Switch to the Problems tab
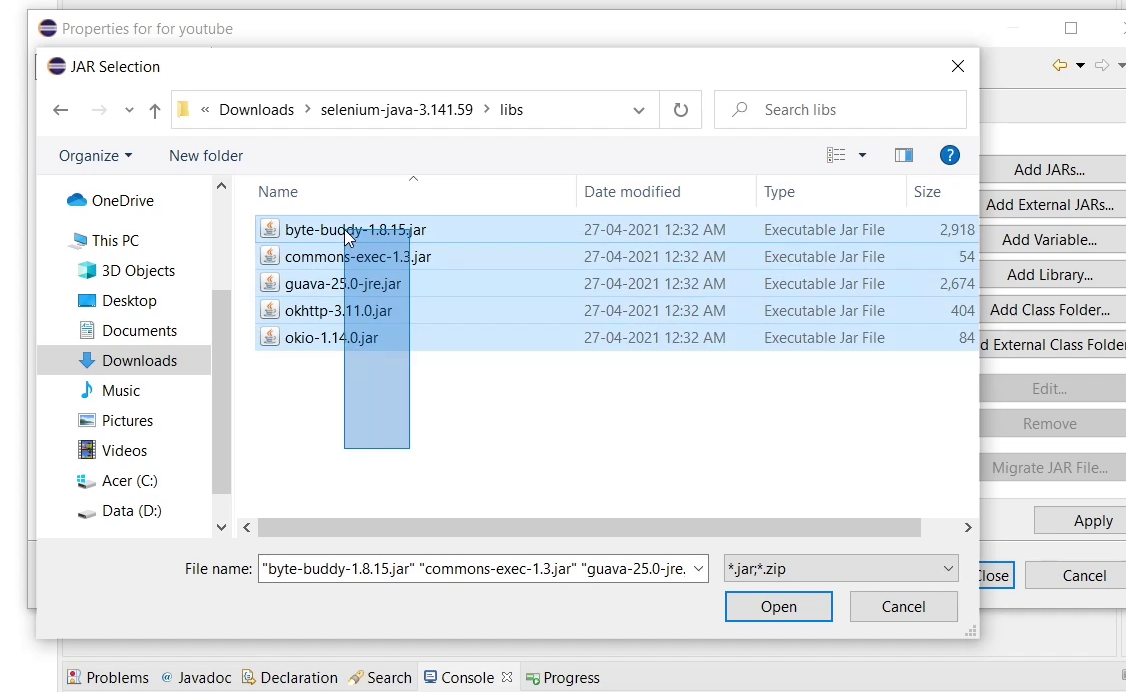Viewport: 1126px width, 692px height. 108,678
